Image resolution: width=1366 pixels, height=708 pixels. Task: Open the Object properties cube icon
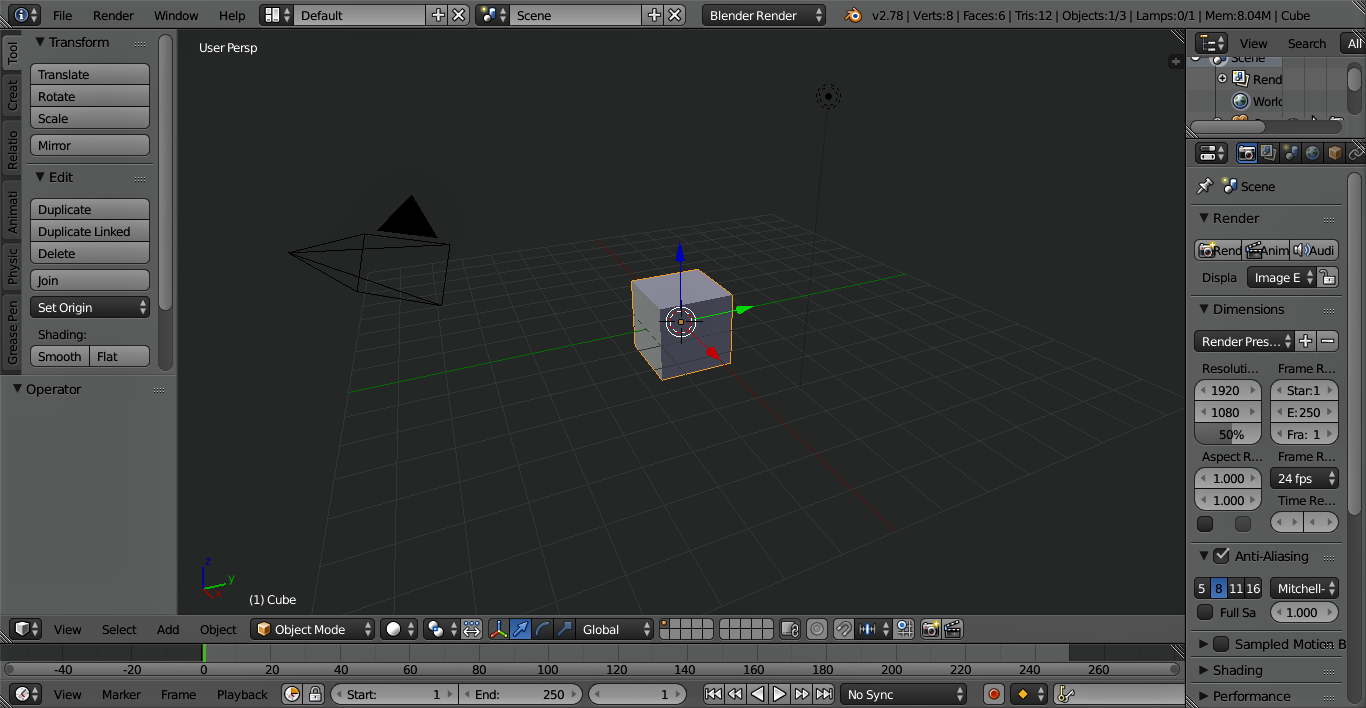[1334, 152]
